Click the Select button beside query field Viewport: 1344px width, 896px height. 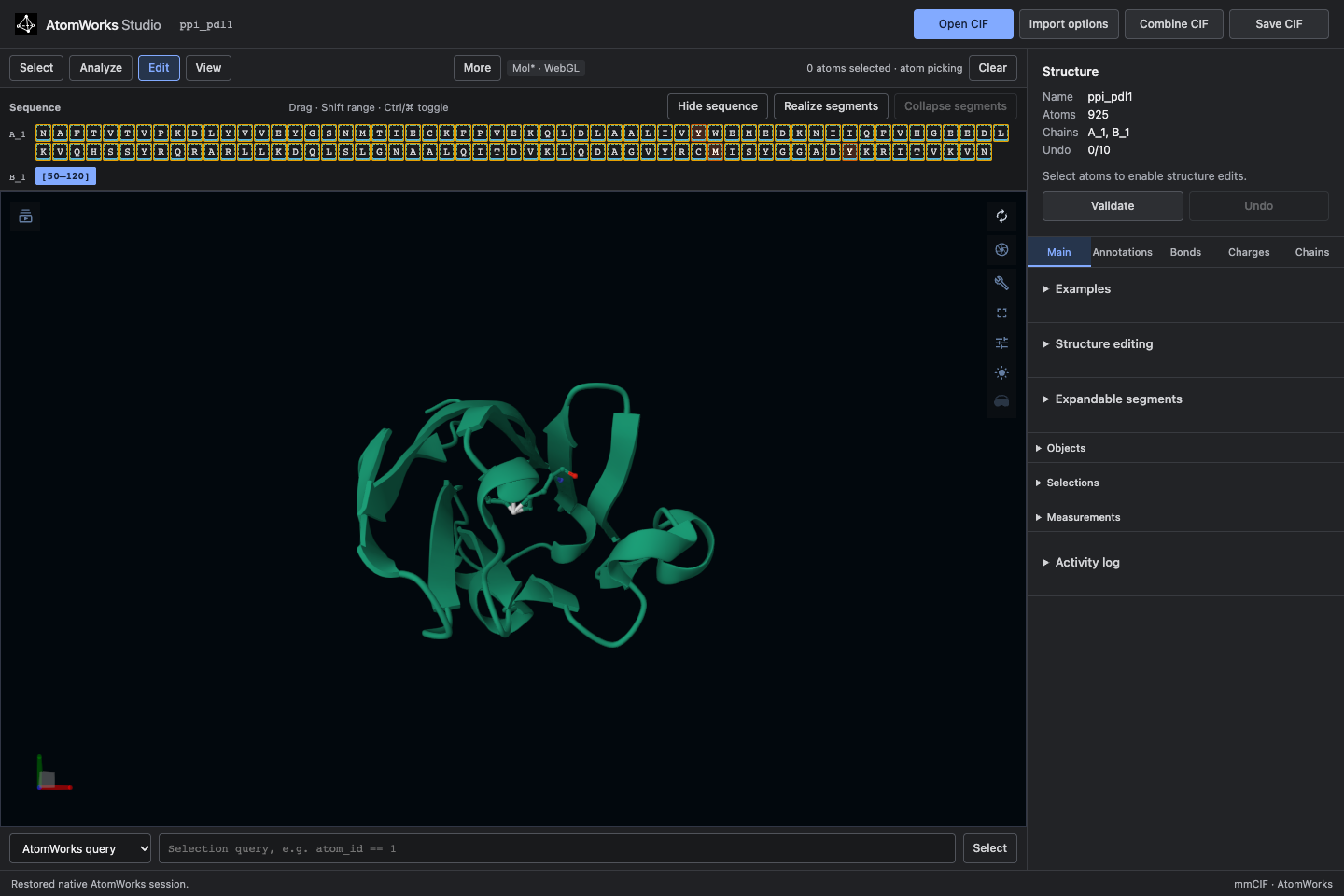[989, 848]
